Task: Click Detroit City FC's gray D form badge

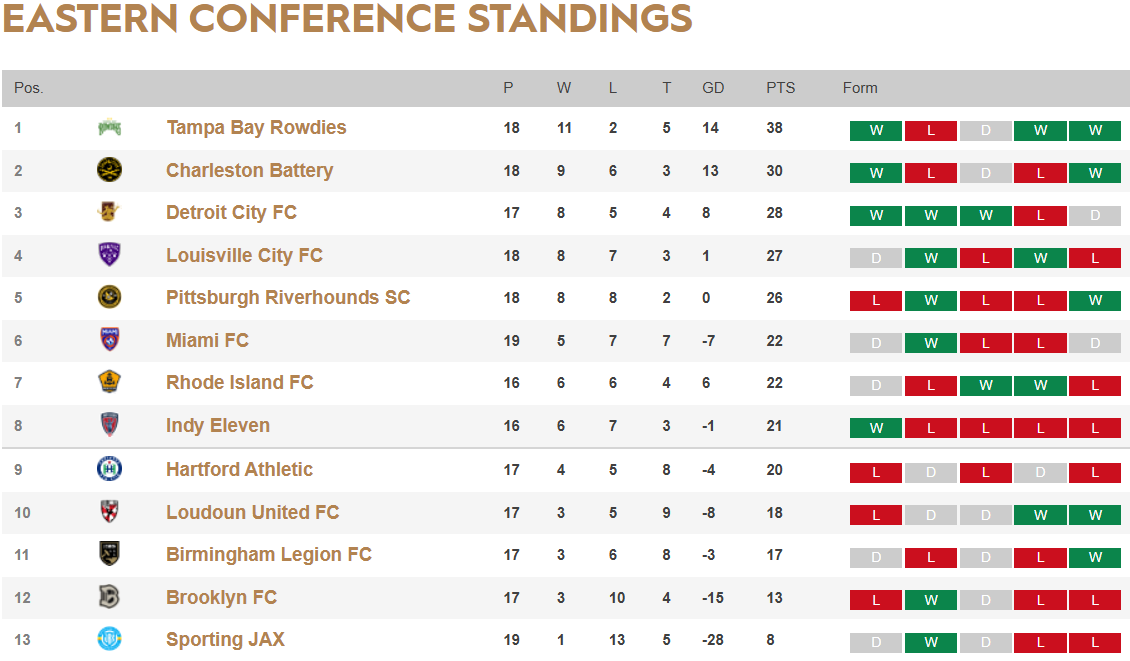Action: [x=1095, y=216]
